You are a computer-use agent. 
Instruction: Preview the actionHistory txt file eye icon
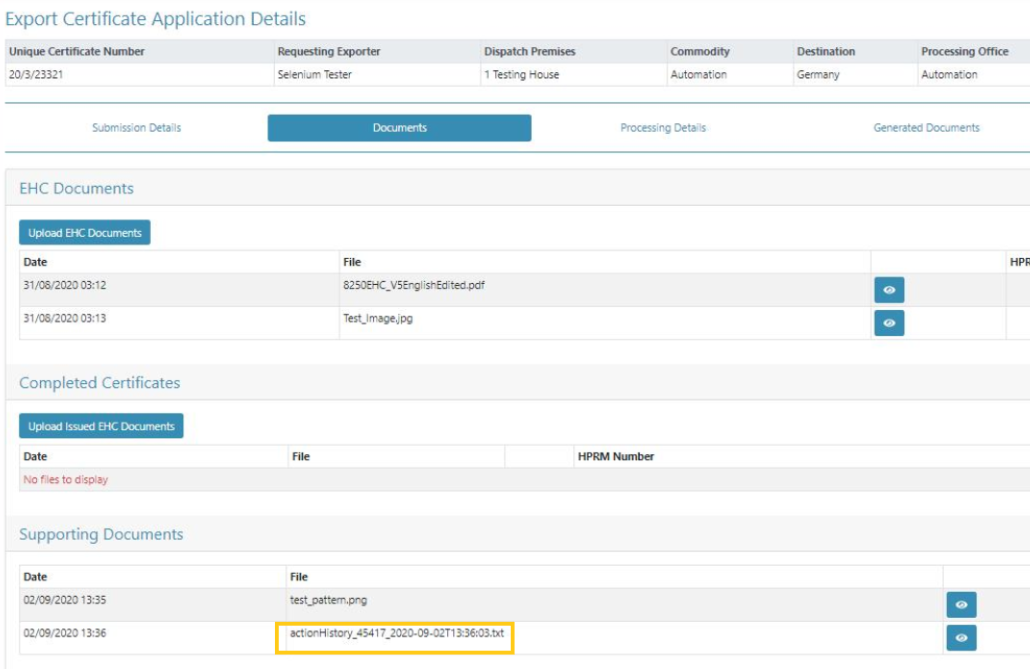(x=961, y=637)
